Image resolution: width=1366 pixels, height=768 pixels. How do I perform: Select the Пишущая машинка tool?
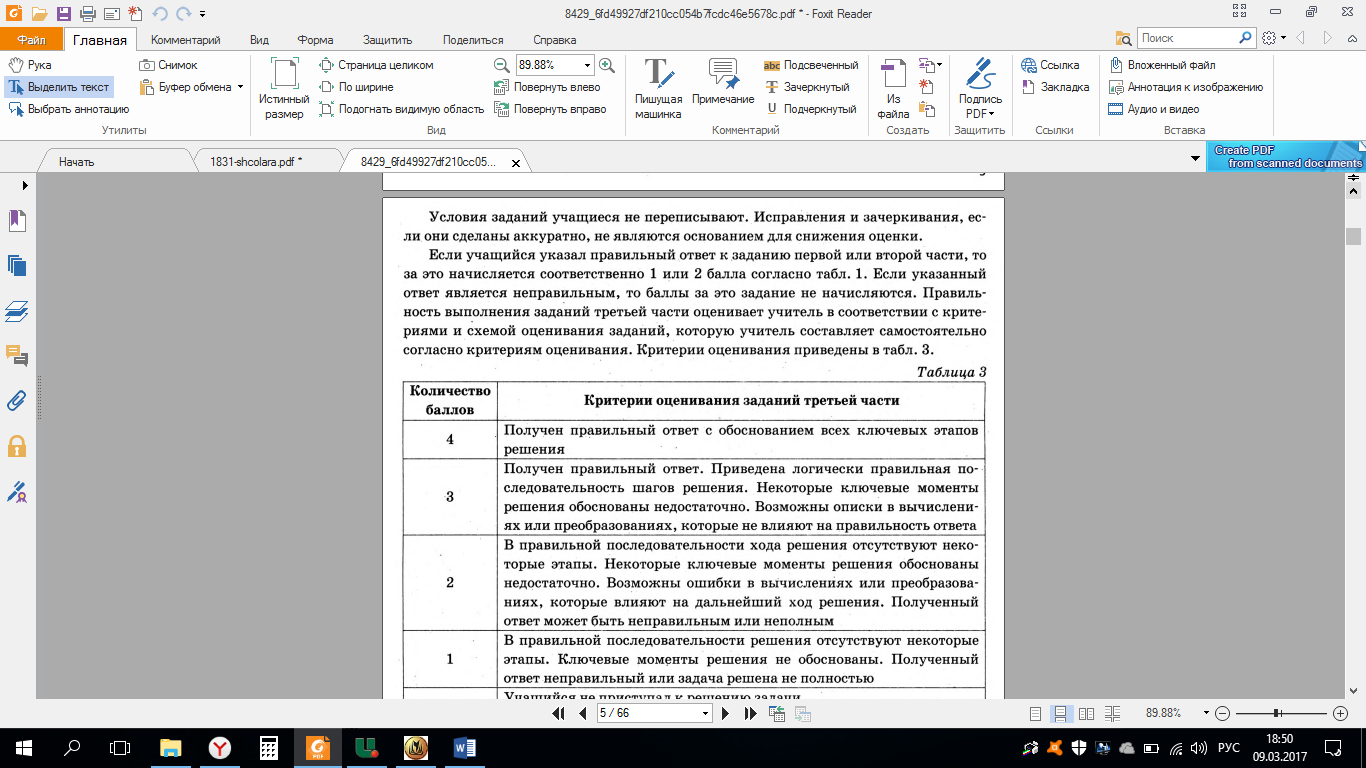pos(658,89)
